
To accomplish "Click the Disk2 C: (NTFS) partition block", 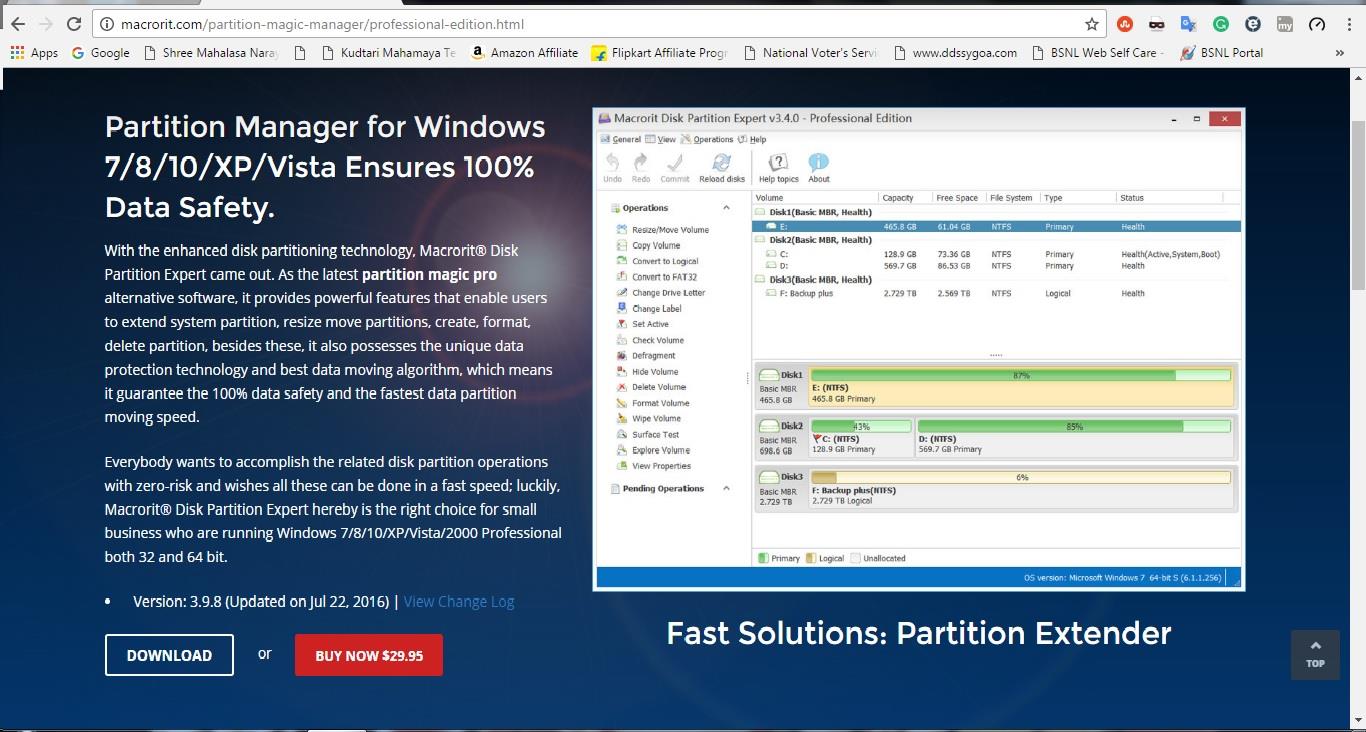I will (861, 438).
